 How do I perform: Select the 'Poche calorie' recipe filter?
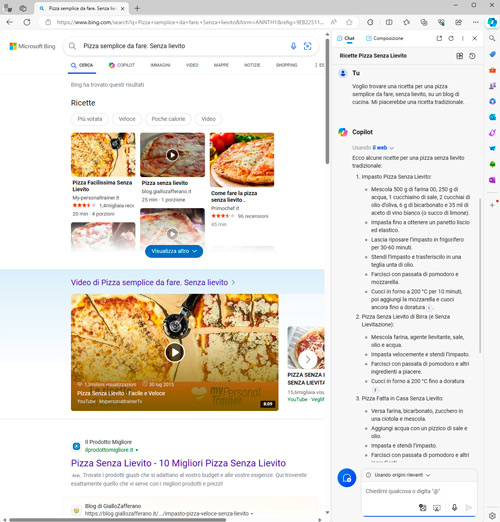168,119
